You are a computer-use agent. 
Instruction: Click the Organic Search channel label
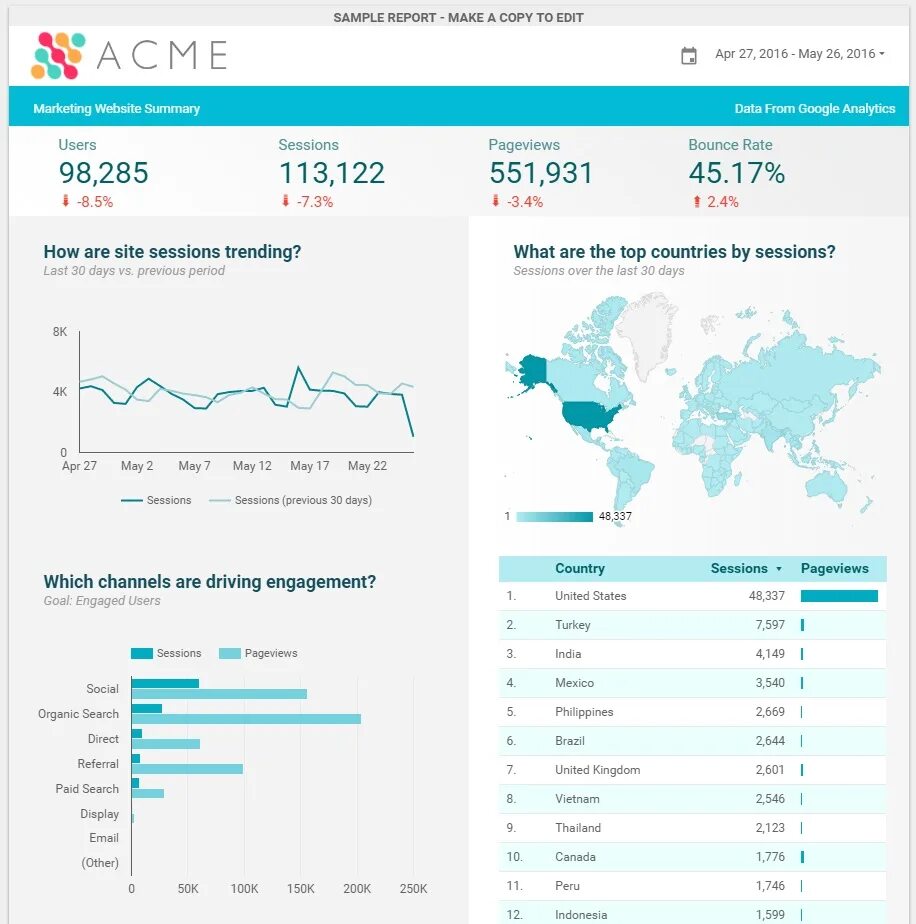click(78, 714)
